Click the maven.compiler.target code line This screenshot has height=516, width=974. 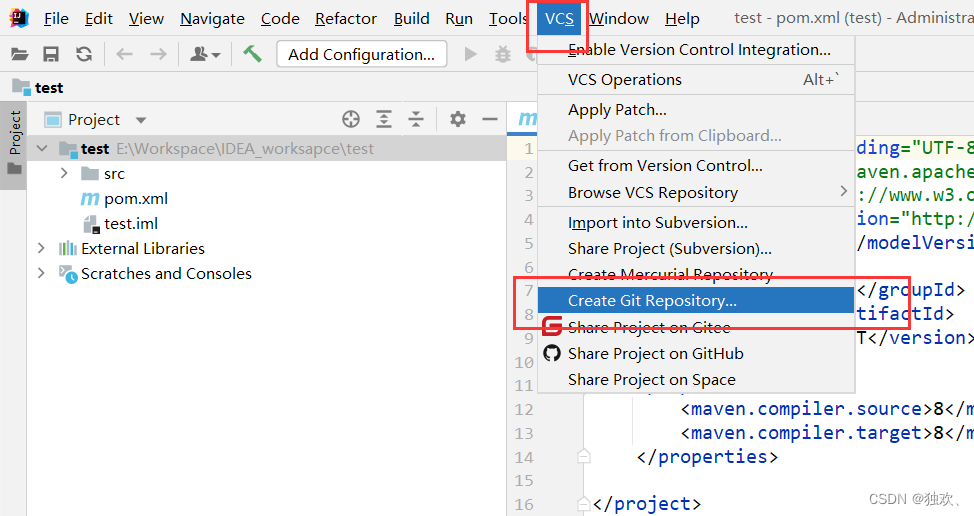click(x=827, y=433)
